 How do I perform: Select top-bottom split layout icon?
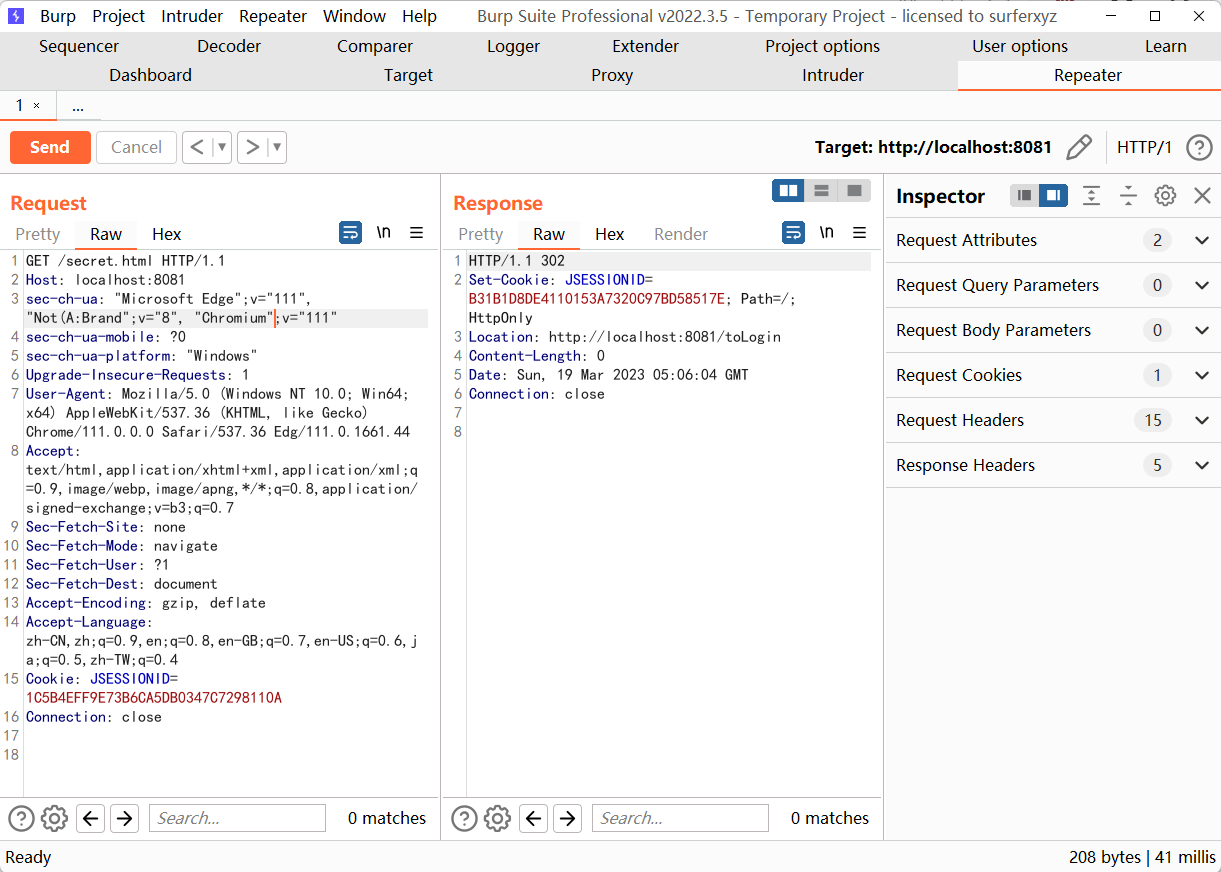[x=821, y=190]
